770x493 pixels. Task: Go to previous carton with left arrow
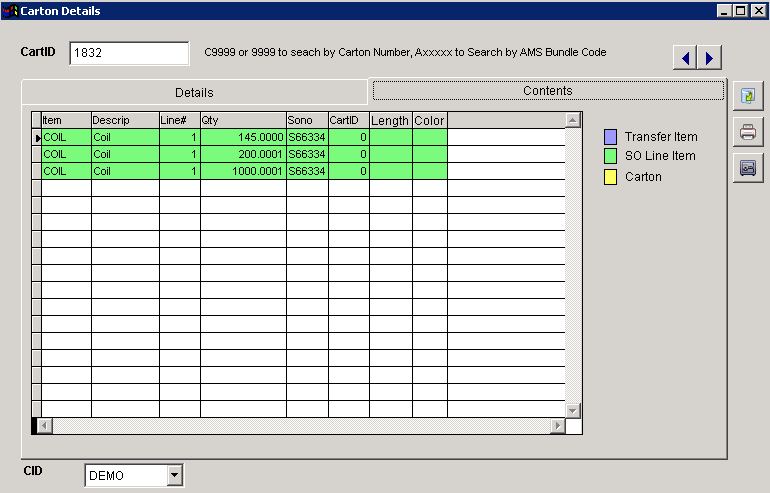point(686,58)
